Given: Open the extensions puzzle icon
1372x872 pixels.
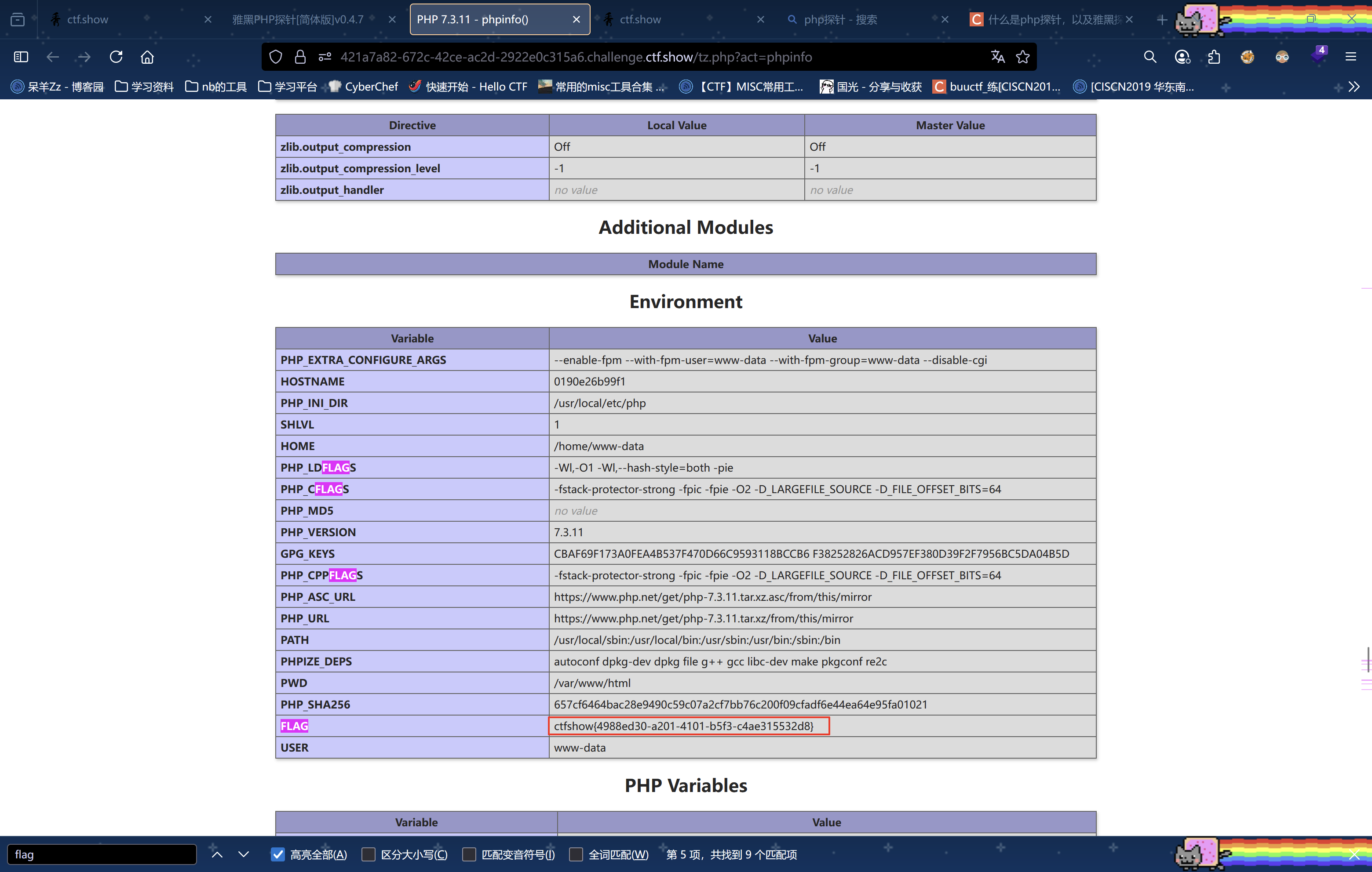Looking at the screenshot, I should click(x=1214, y=57).
